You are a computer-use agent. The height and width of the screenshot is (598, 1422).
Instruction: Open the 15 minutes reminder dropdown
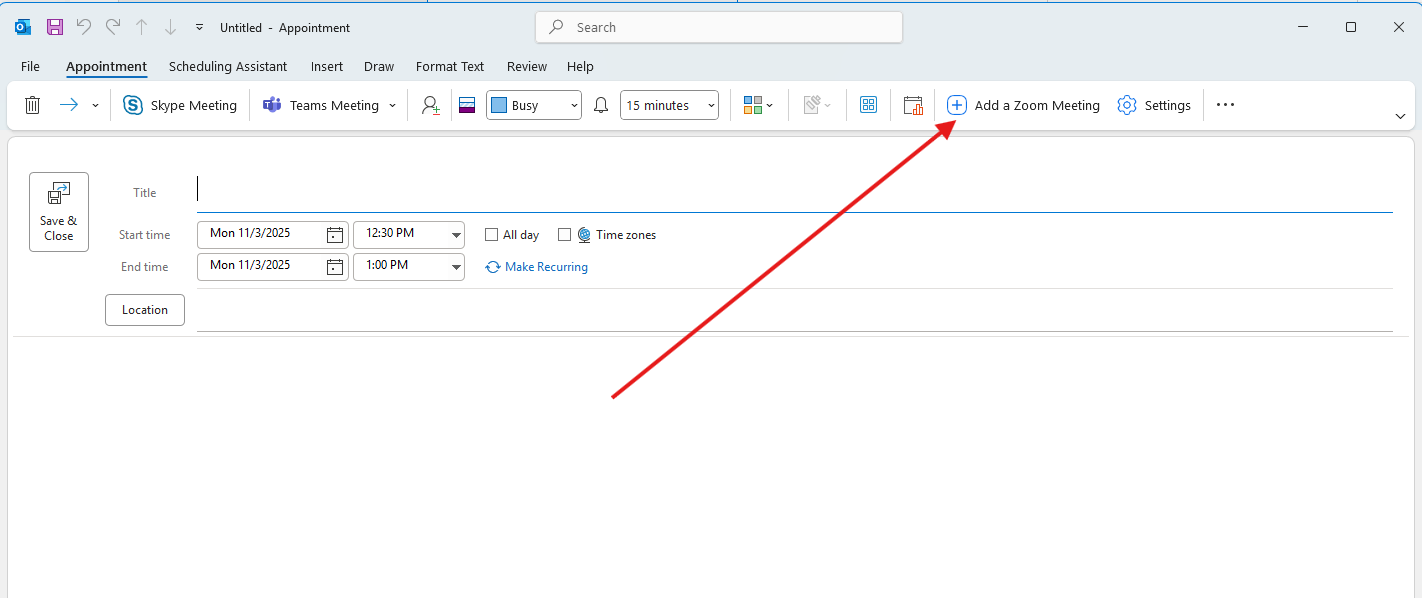click(x=710, y=105)
